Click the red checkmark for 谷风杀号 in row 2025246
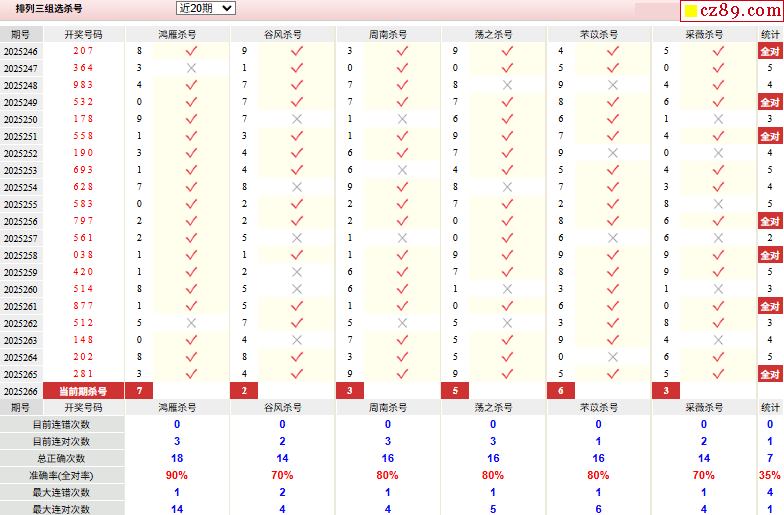The image size is (784, 515). [296, 51]
